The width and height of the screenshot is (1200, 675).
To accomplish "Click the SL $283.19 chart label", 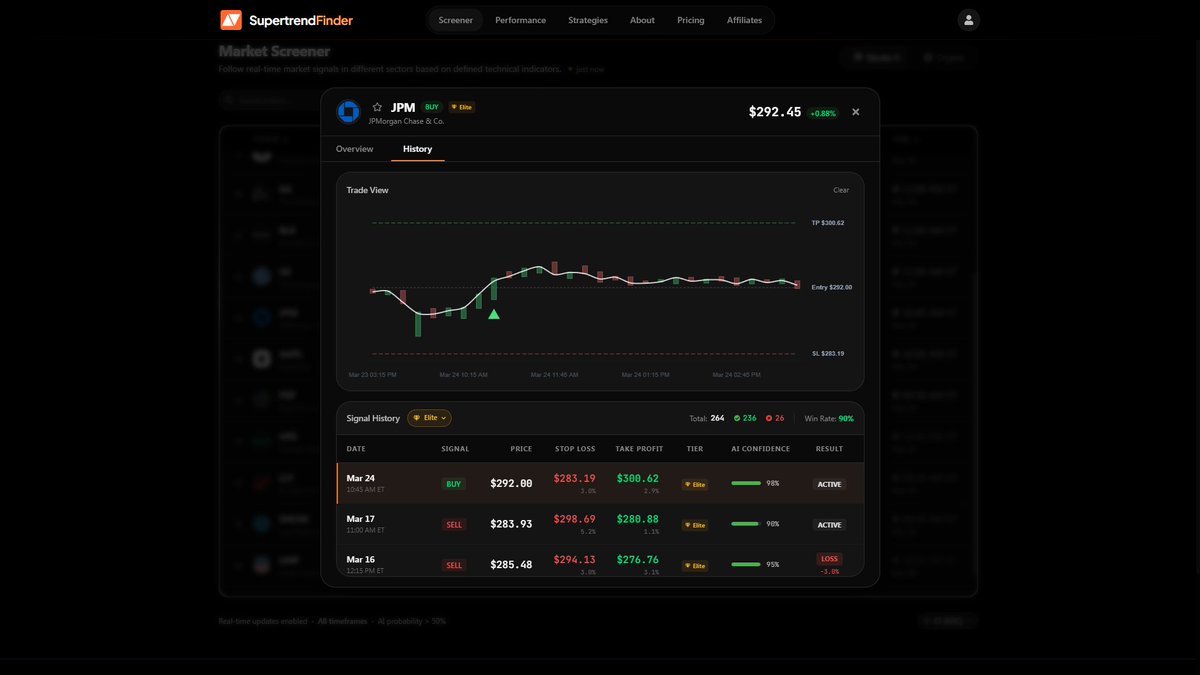I will [828, 354].
